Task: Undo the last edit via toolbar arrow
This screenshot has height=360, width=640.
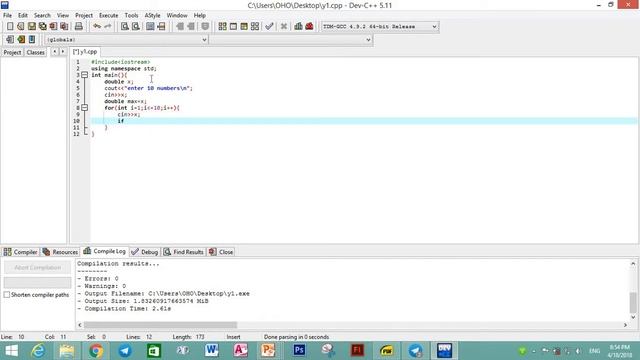Action: 97,27
